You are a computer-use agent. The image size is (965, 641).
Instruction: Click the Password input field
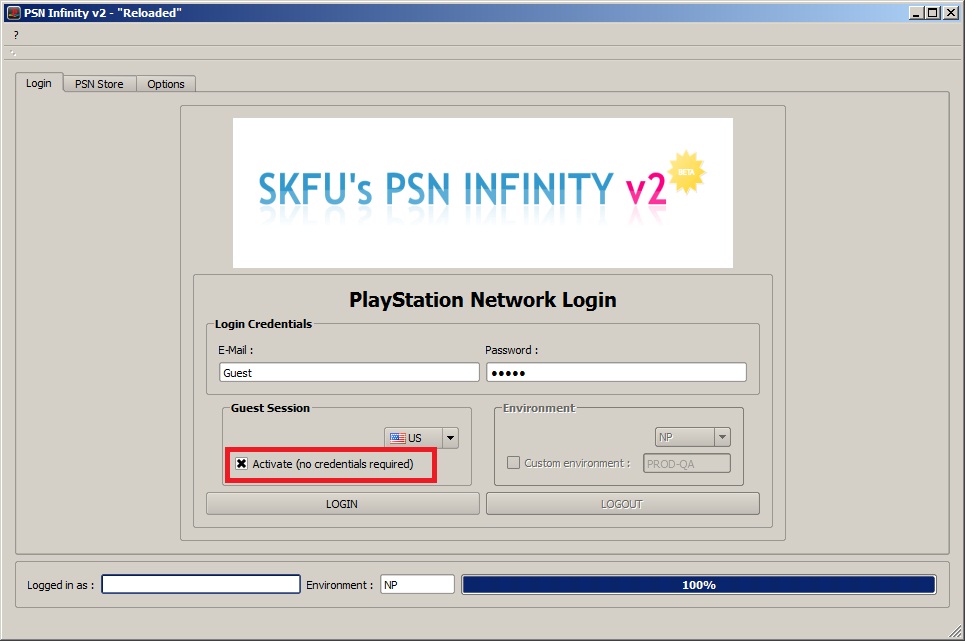coord(616,372)
